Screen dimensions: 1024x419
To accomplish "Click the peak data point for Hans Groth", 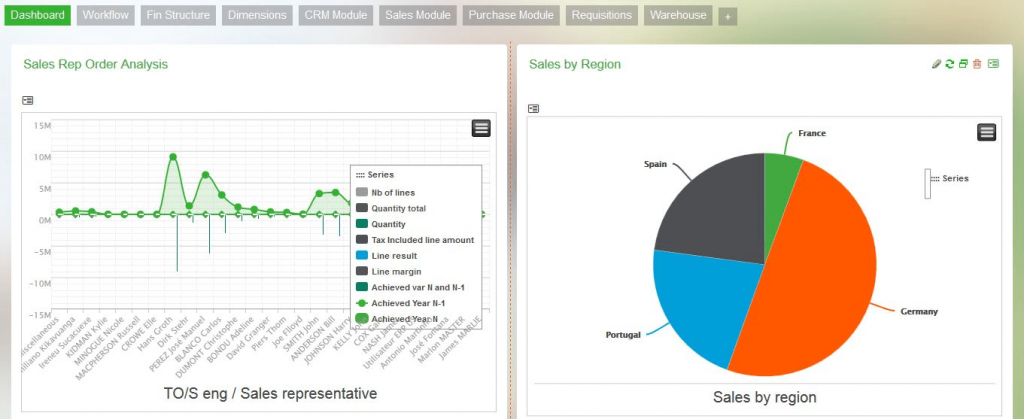I will point(173,157).
